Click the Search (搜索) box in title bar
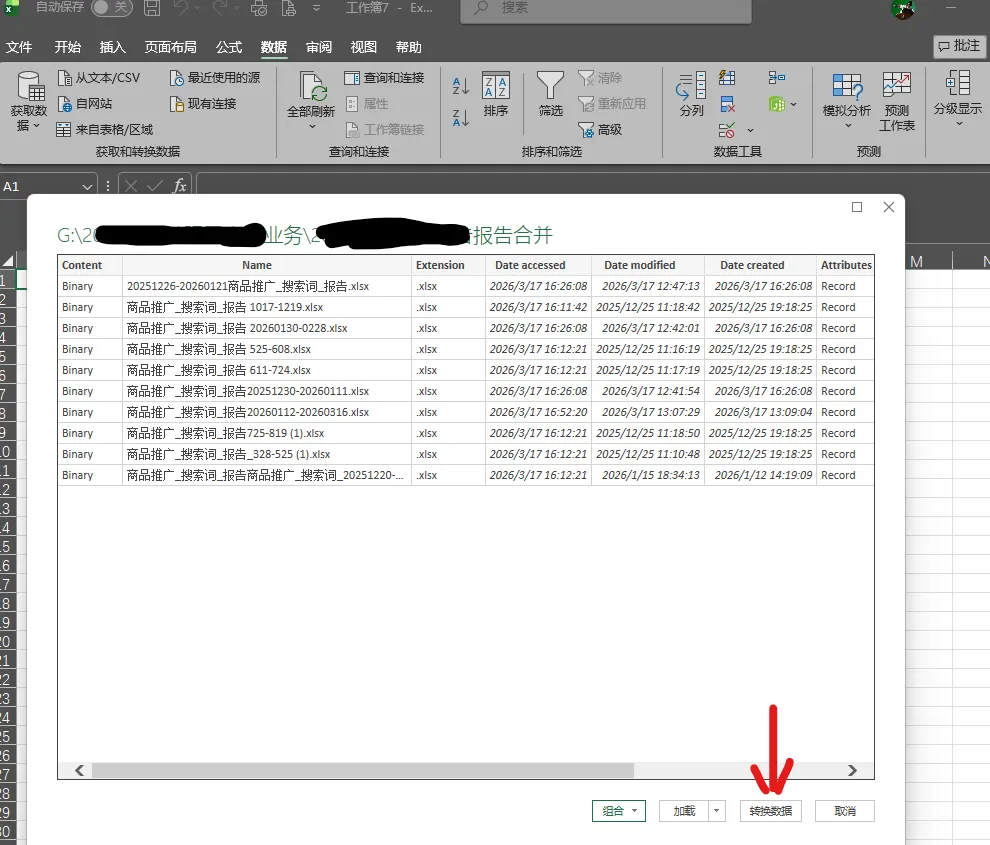Screen dimensions: 990x845 (x=606, y=9)
